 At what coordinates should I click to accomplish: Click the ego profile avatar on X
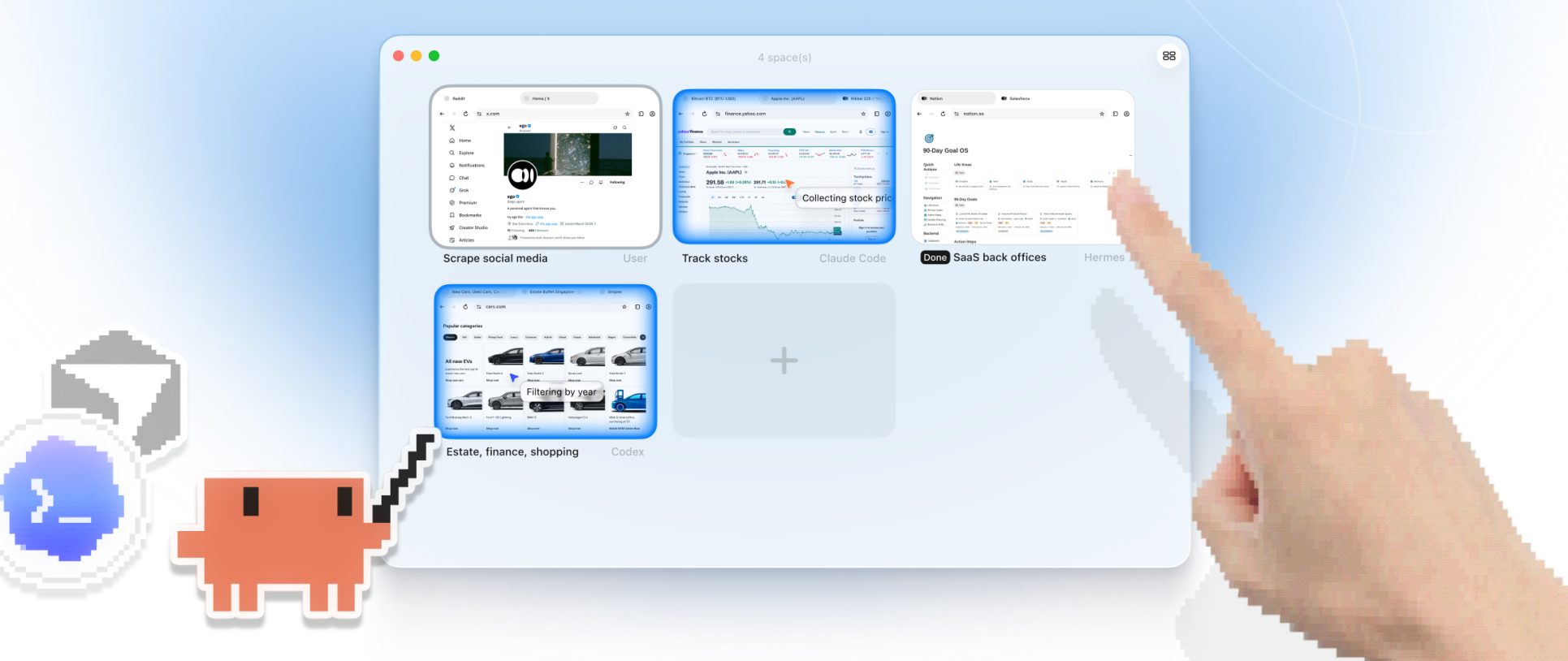click(522, 175)
